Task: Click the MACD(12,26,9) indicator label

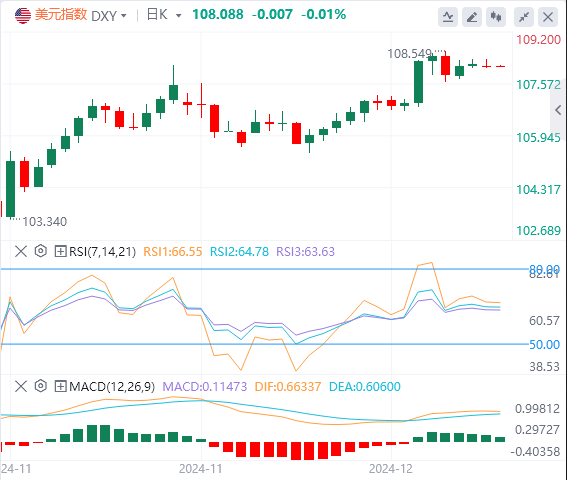Action: click(x=112, y=387)
